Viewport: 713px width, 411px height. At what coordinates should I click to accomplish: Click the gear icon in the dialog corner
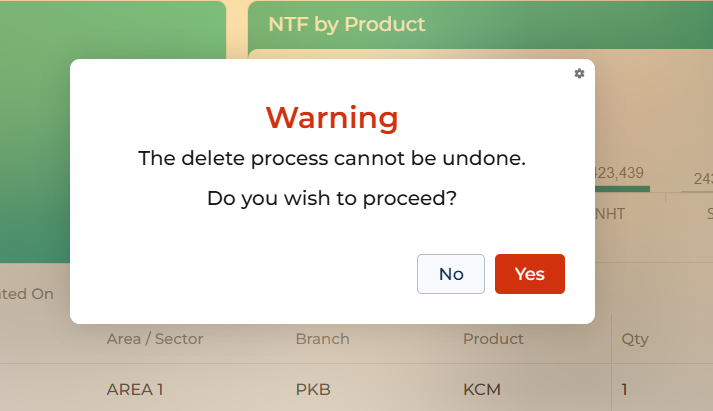(579, 74)
